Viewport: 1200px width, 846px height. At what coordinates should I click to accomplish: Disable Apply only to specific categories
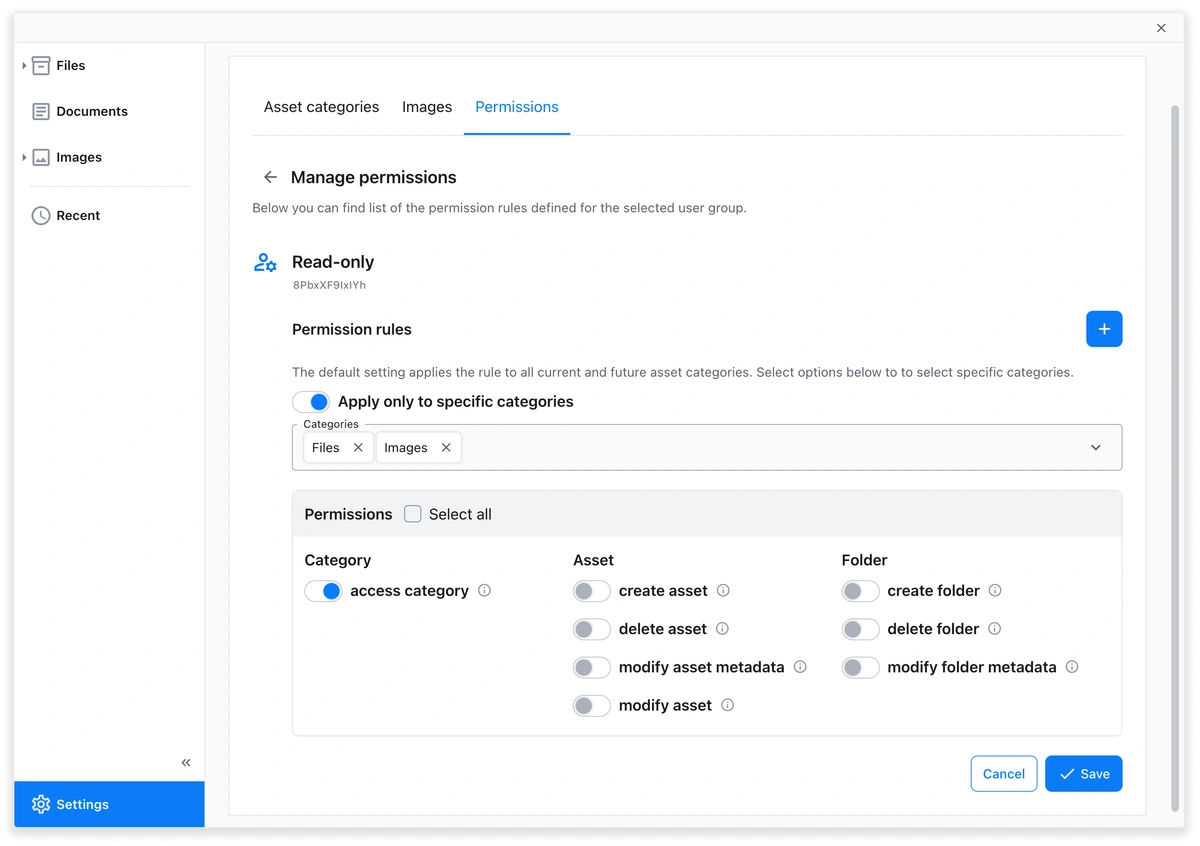(x=311, y=402)
